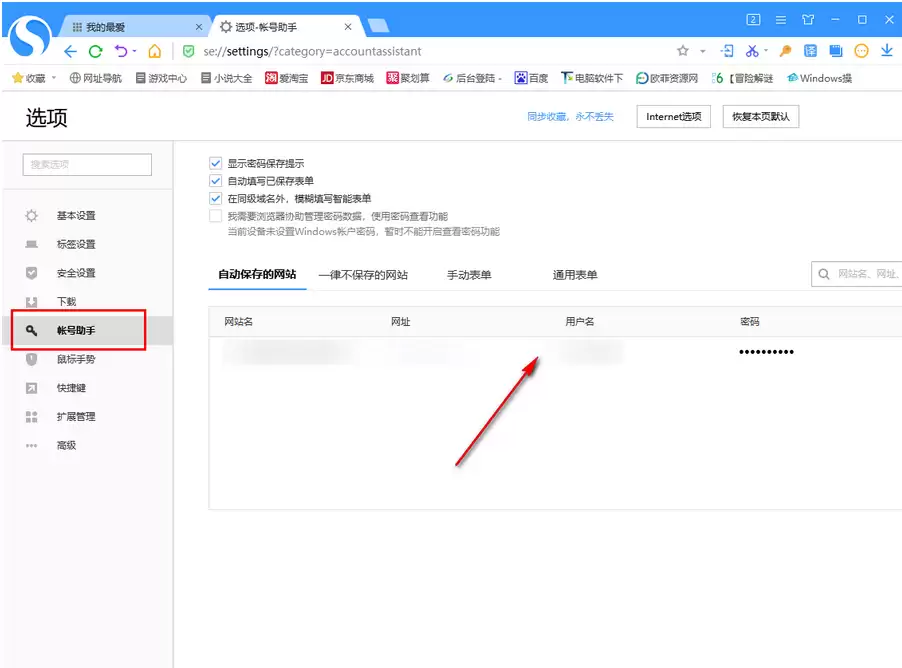Open 网址导航 bookmark

(x=95, y=78)
